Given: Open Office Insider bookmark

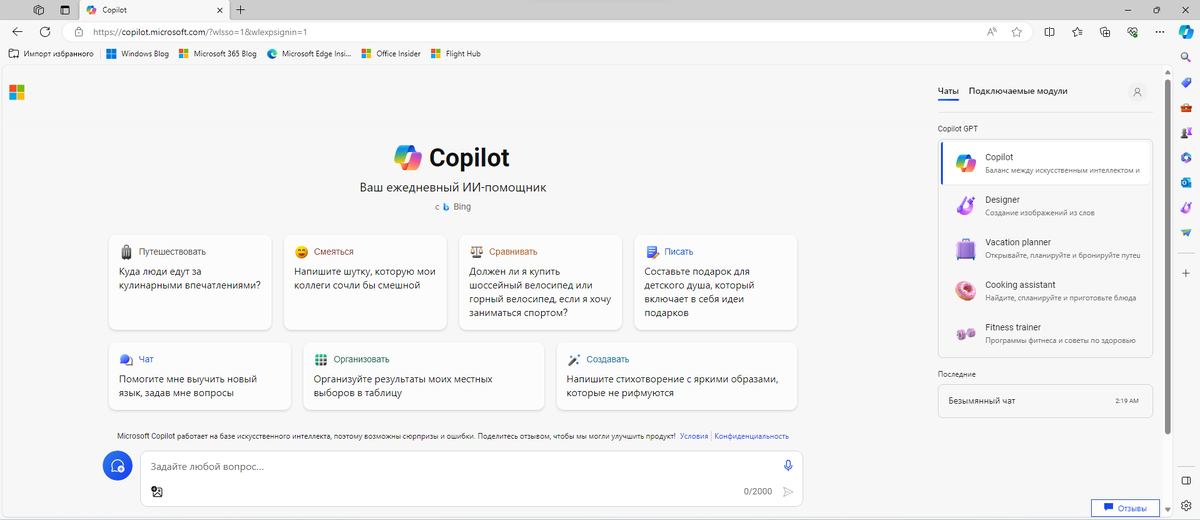Looking at the screenshot, I should (x=391, y=54).
